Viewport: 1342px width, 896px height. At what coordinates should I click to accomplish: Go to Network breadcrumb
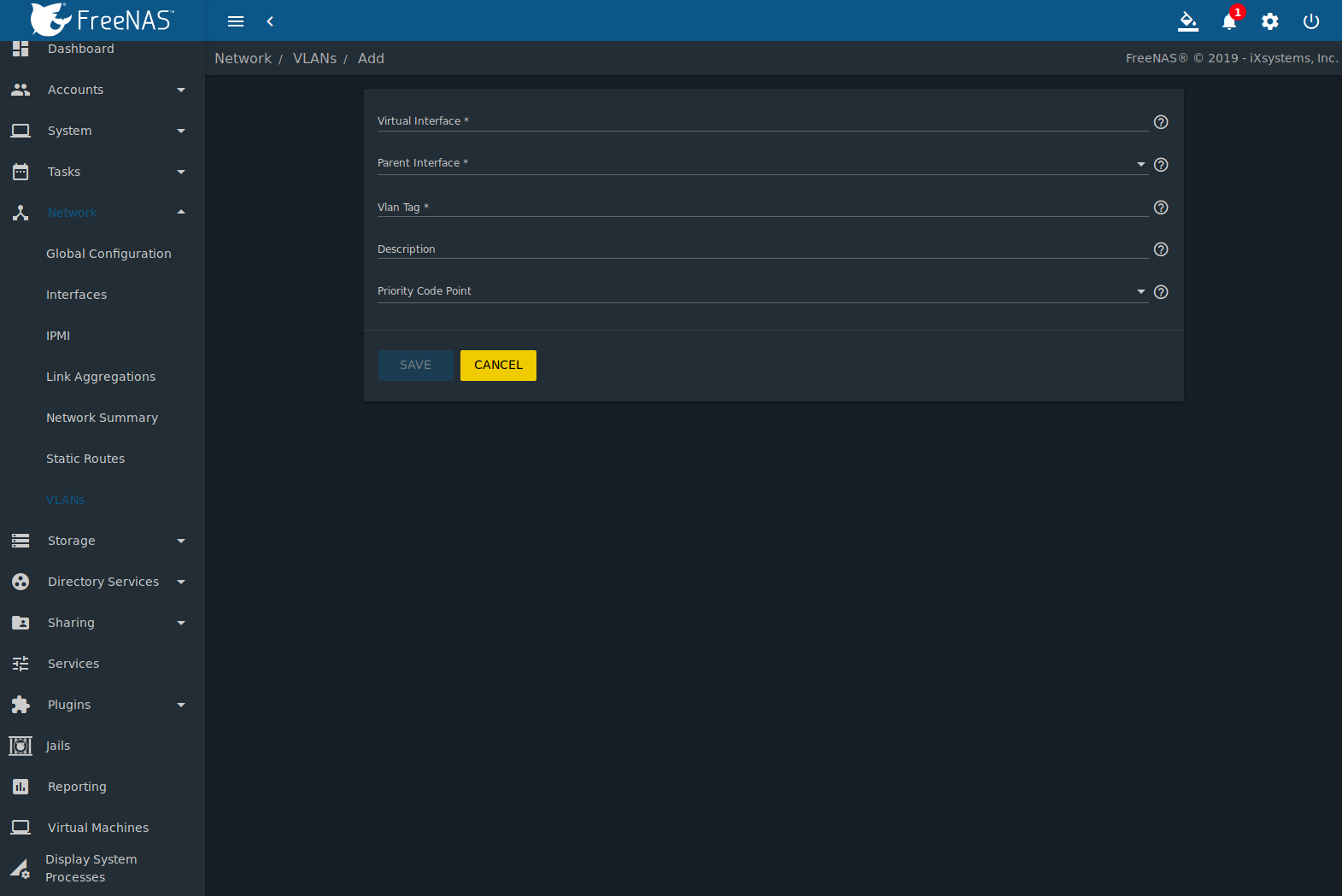[243, 58]
